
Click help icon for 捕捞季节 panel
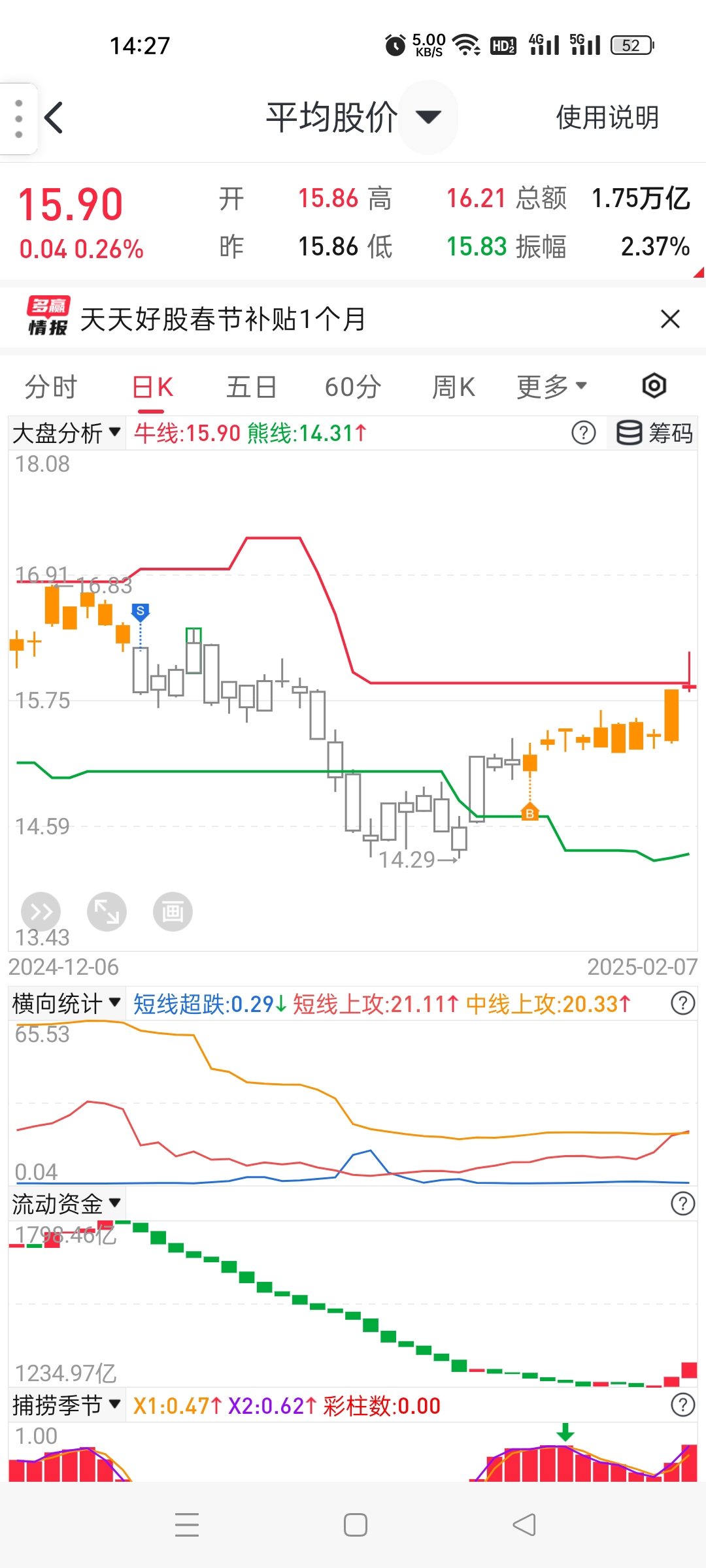(x=683, y=1404)
